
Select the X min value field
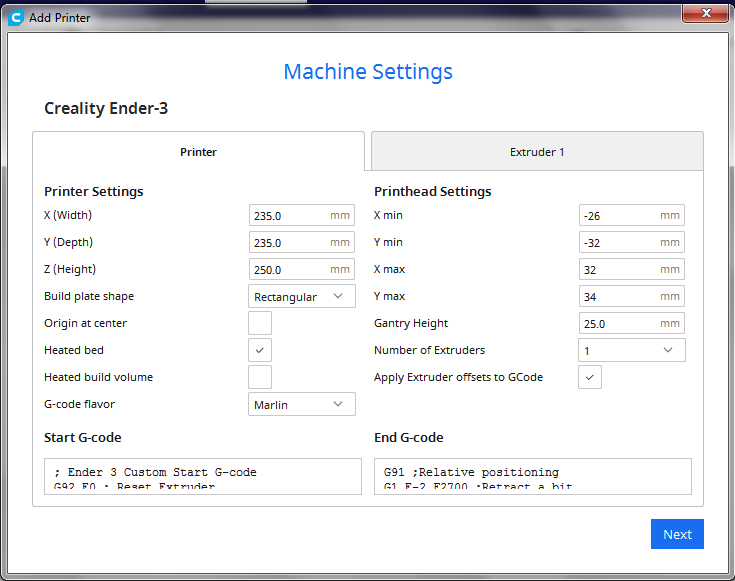pos(632,216)
